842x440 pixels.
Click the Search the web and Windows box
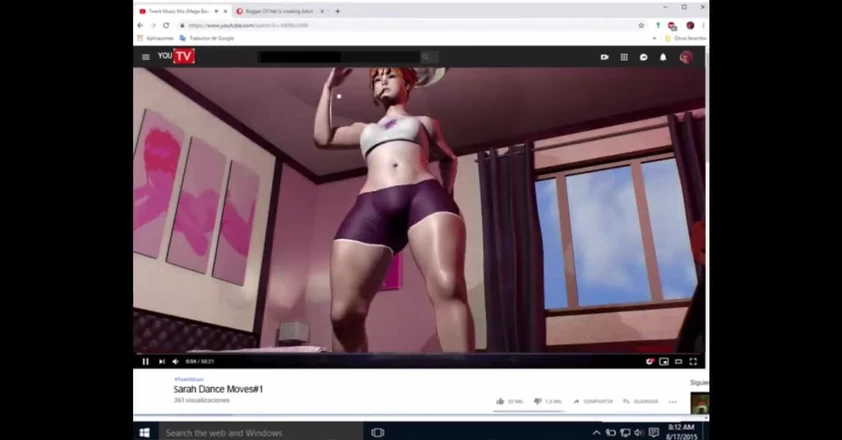261,432
